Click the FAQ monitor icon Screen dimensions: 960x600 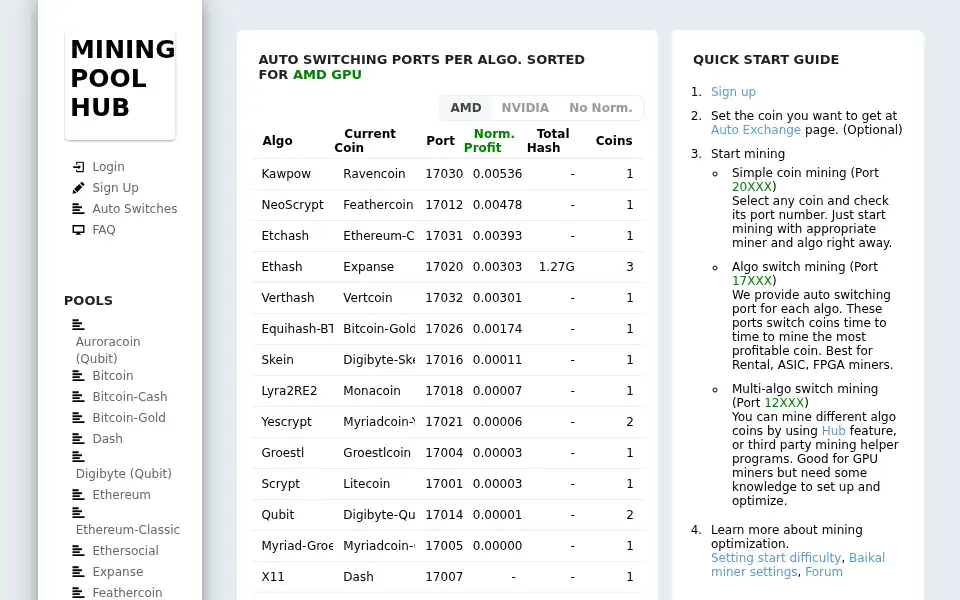pyautogui.click(x=78, y=230)
